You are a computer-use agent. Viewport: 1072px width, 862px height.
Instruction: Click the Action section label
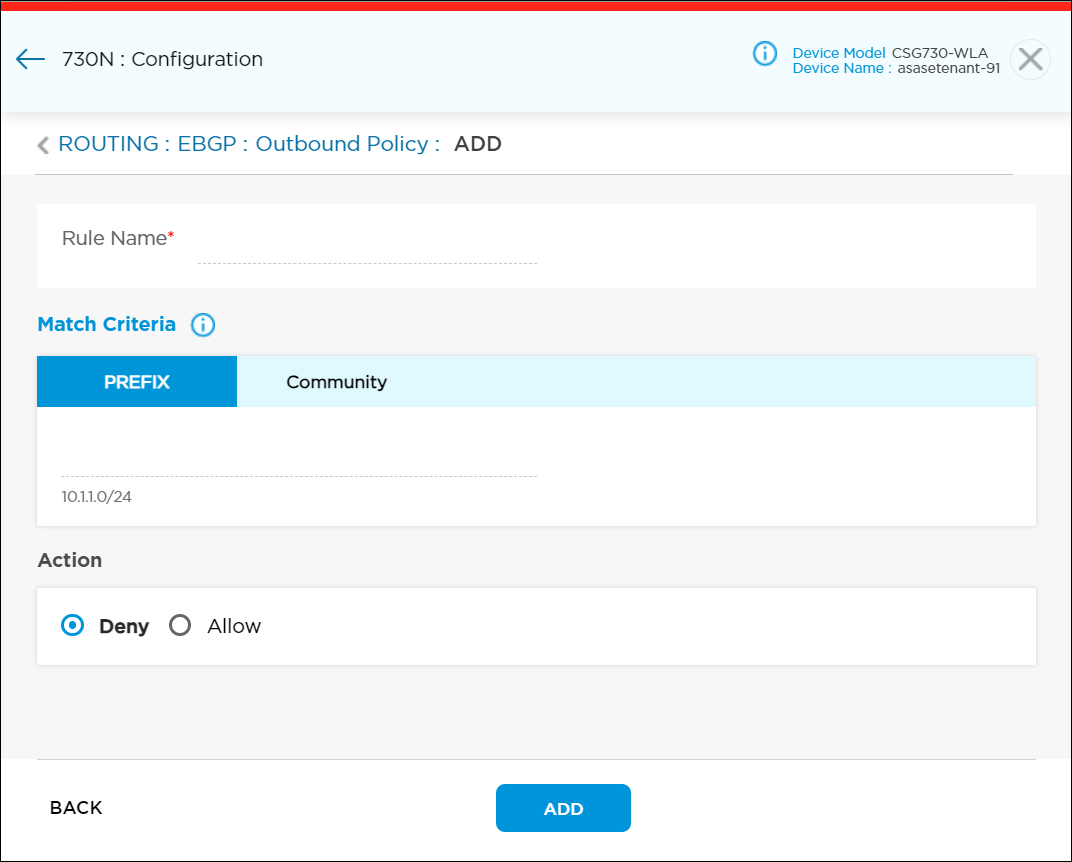[70, 560]
